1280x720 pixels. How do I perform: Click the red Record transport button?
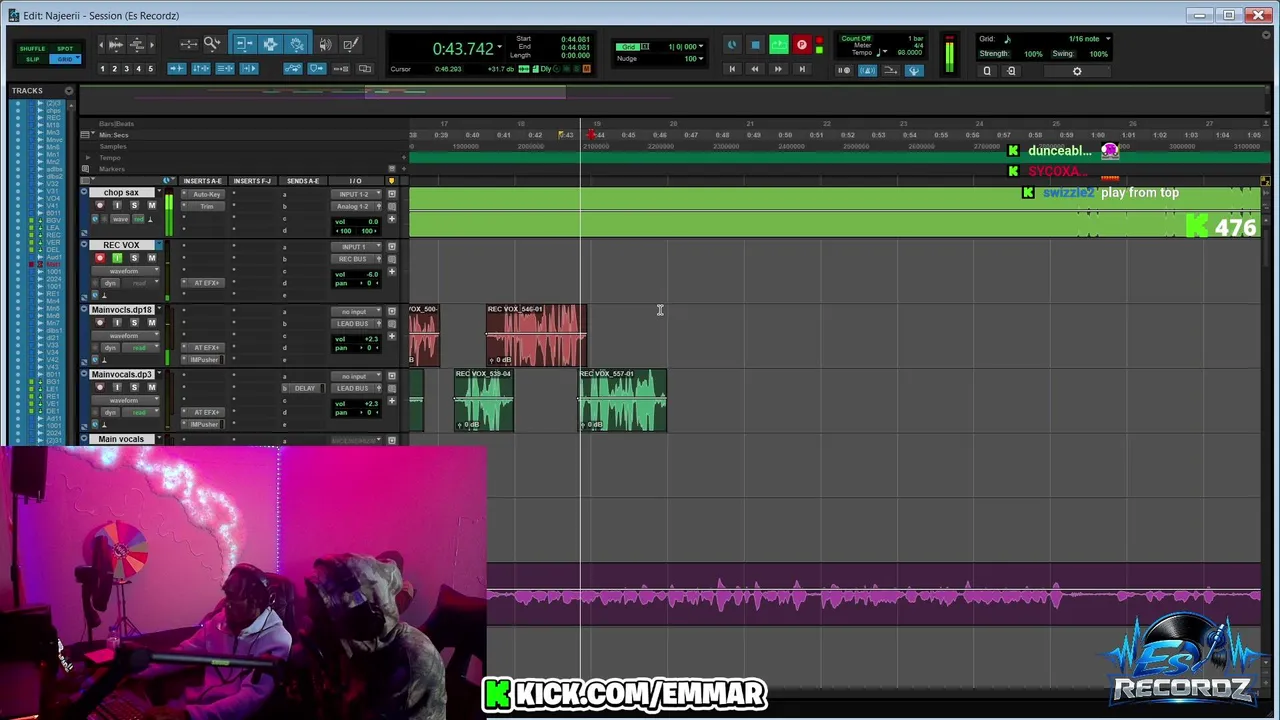[802, 45]
